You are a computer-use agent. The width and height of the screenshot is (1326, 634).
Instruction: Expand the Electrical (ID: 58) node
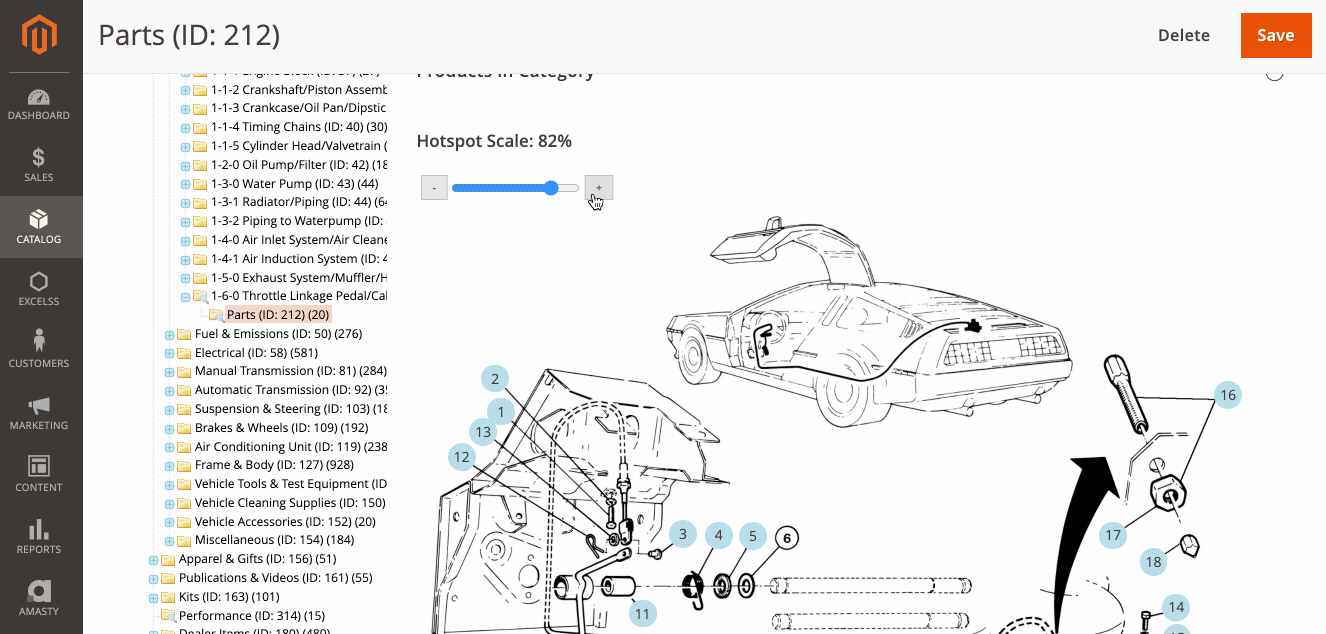pos(169,353)
